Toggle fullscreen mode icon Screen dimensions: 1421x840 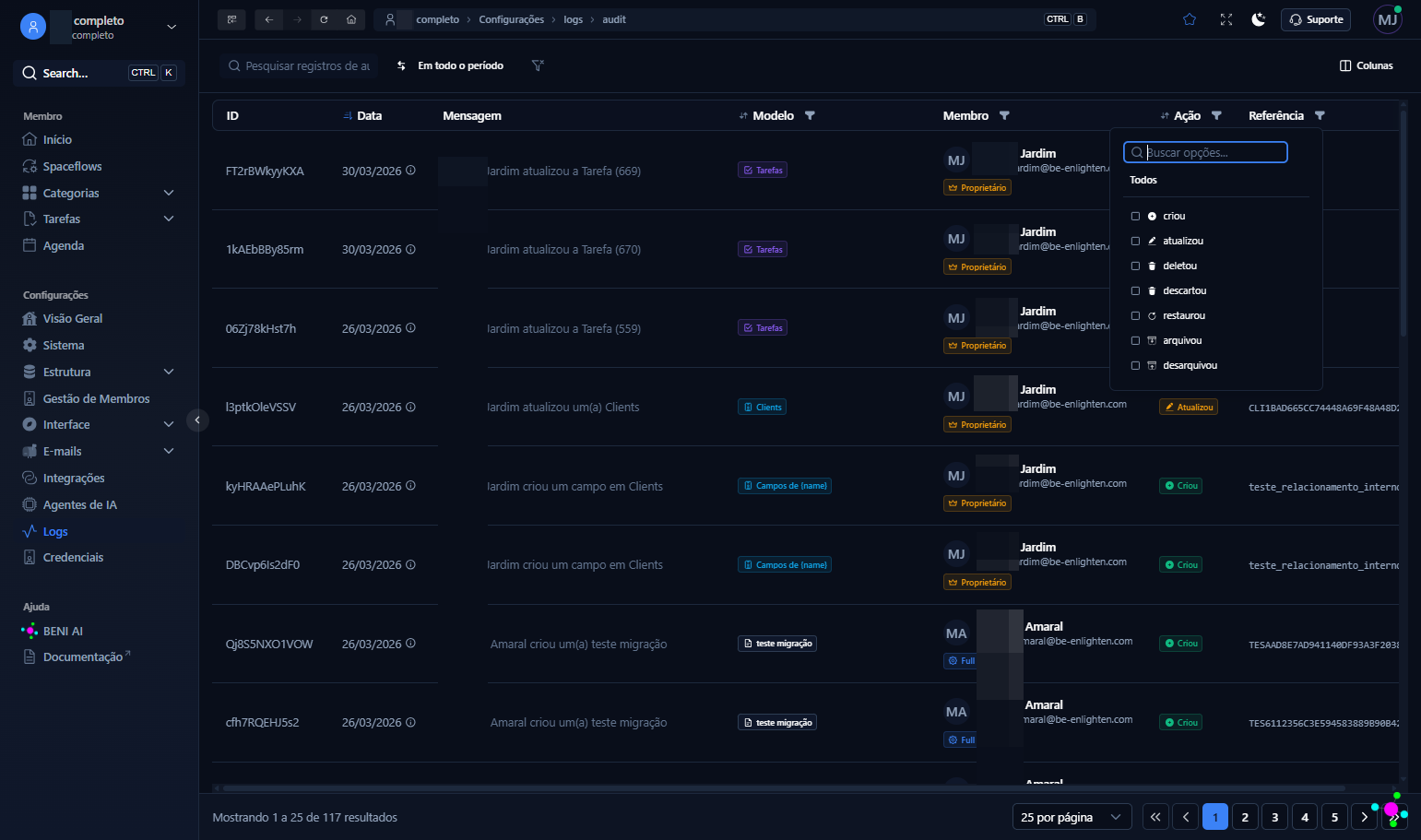(1226, 19)
